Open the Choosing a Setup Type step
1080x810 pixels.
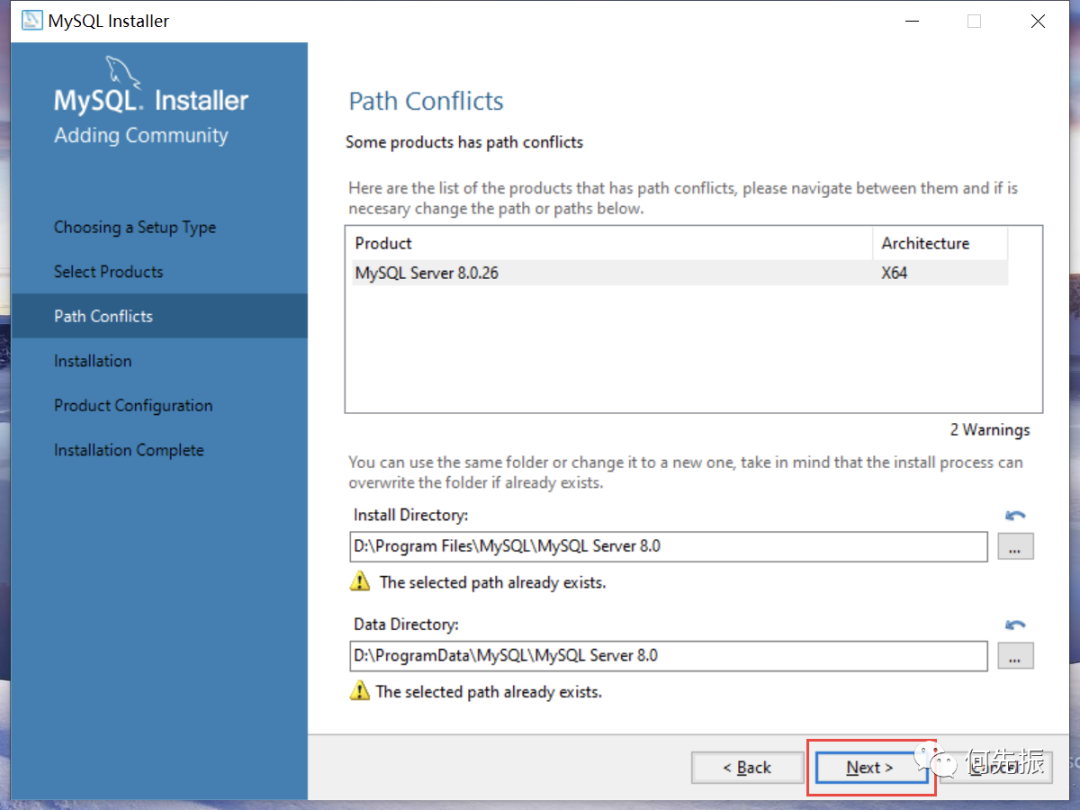[x=135, y=227]
